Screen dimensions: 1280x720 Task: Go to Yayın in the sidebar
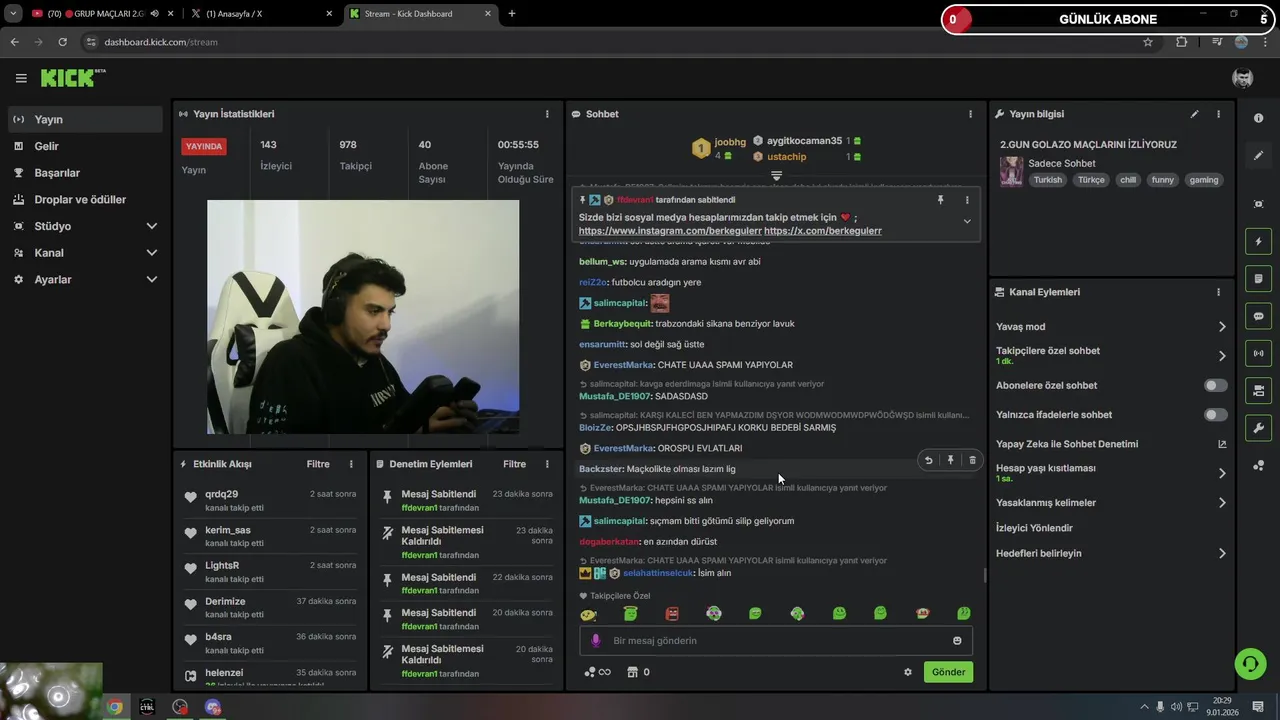(85, 119)
